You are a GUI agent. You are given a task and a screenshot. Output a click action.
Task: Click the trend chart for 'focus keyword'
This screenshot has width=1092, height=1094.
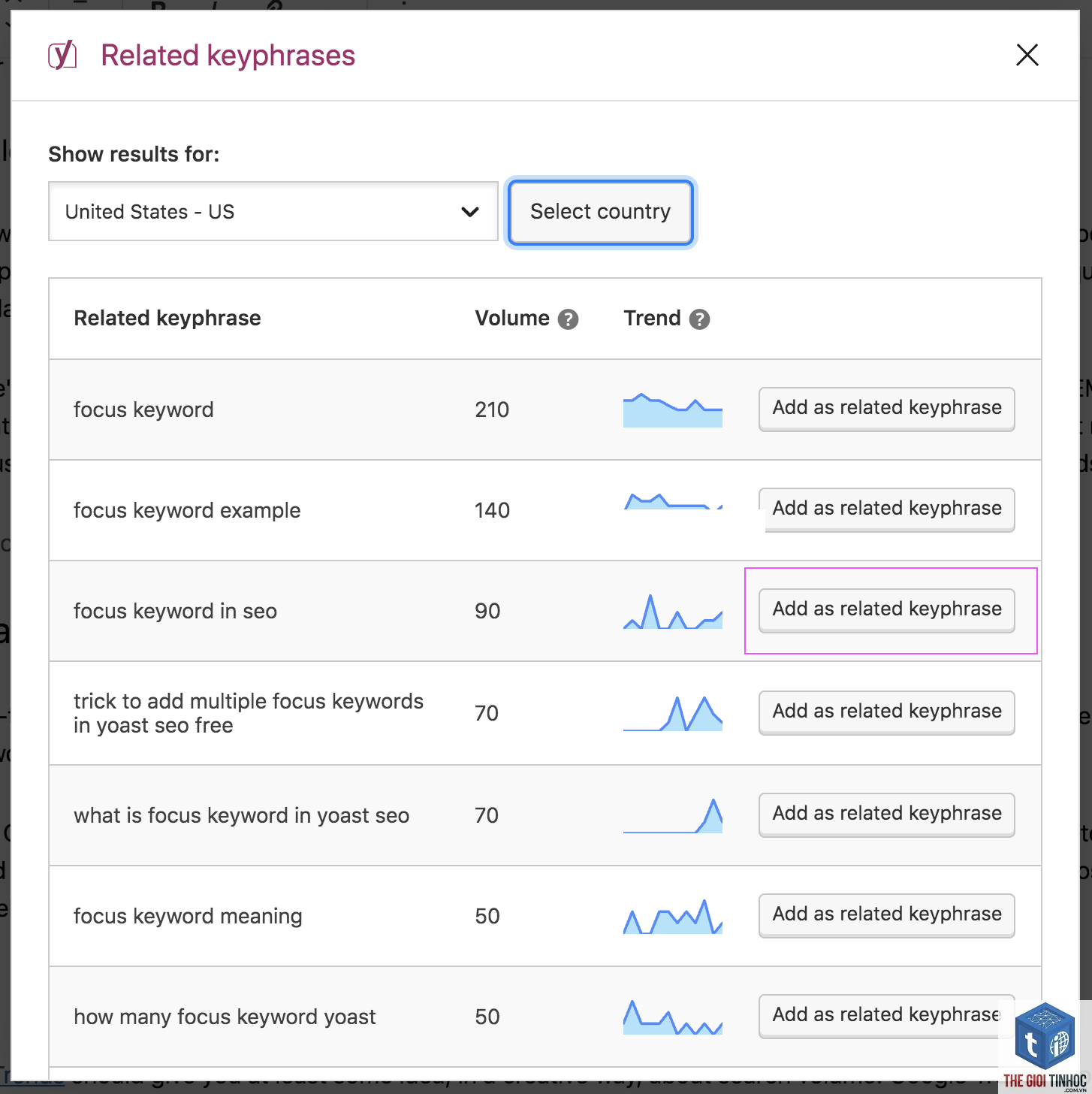[x=673, y=409]
